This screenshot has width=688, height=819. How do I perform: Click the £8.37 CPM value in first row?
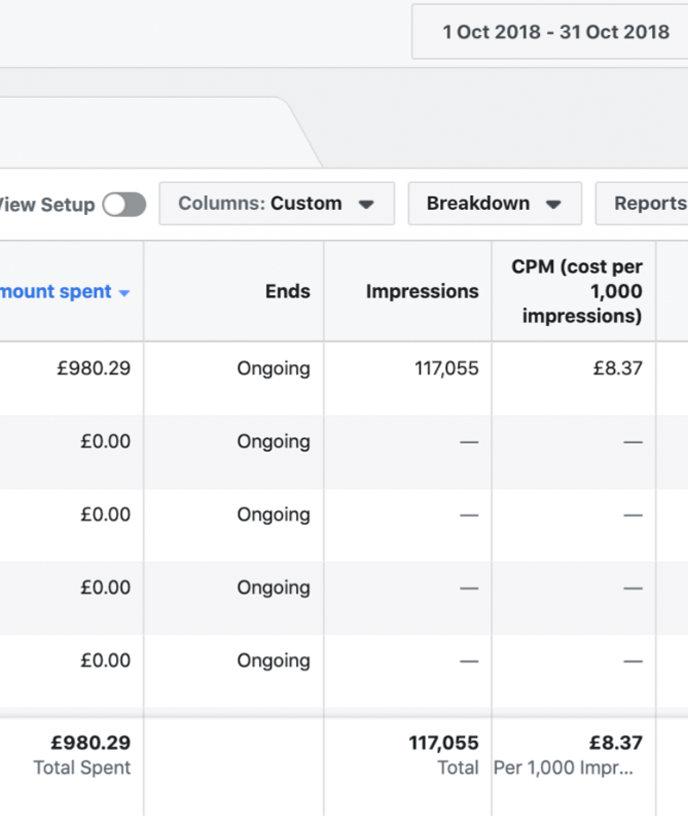point(615,368)
